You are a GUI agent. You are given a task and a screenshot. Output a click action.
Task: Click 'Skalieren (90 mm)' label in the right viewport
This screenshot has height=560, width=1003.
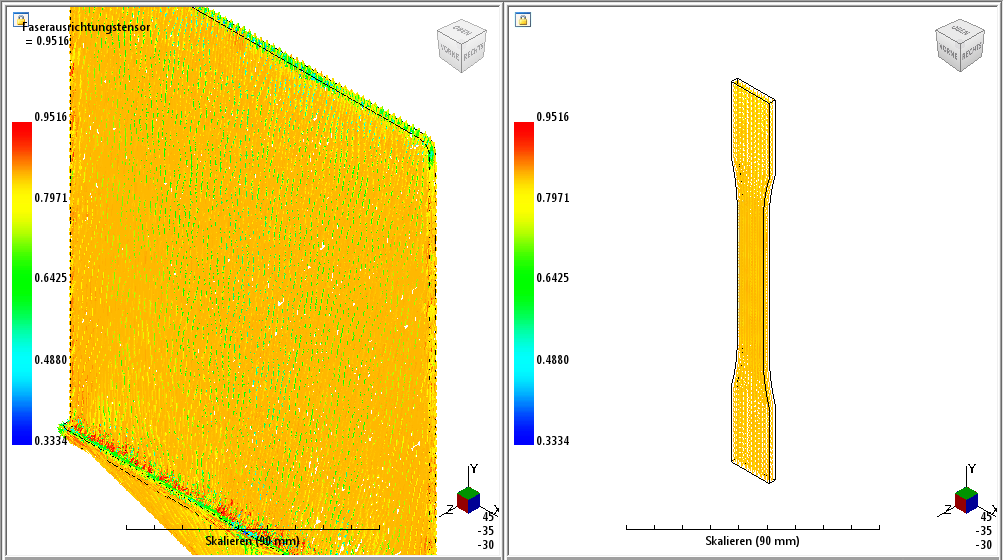click(x=752, y=541)
